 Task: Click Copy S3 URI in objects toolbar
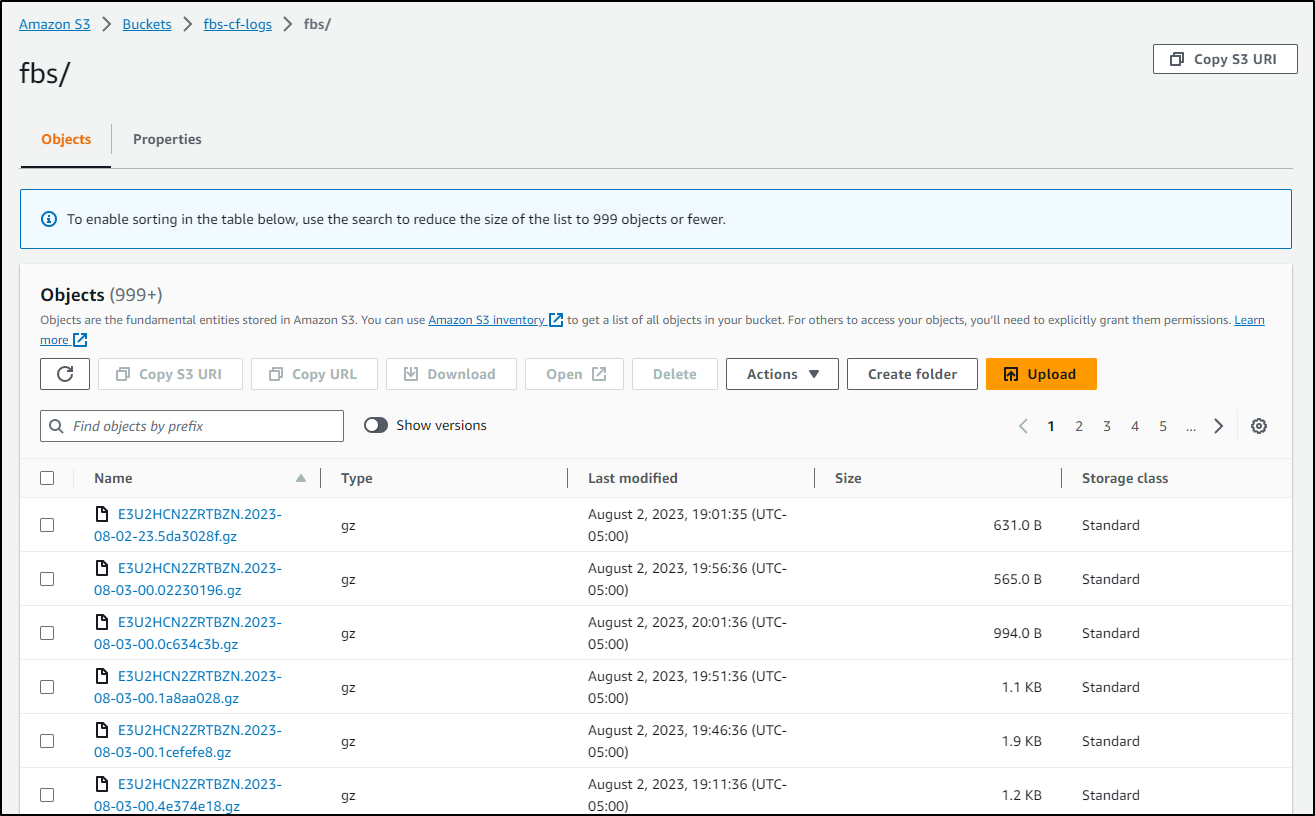click(170, 374)
